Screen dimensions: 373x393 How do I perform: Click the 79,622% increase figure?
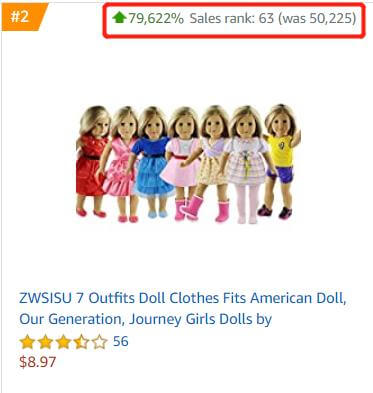click(156, 18)
